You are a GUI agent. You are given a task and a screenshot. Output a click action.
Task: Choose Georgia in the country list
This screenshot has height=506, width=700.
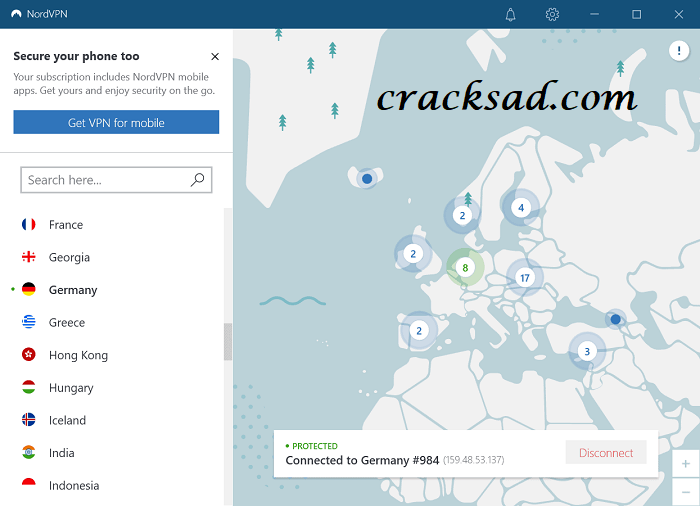pyautogui.click(x=69, y=257)
